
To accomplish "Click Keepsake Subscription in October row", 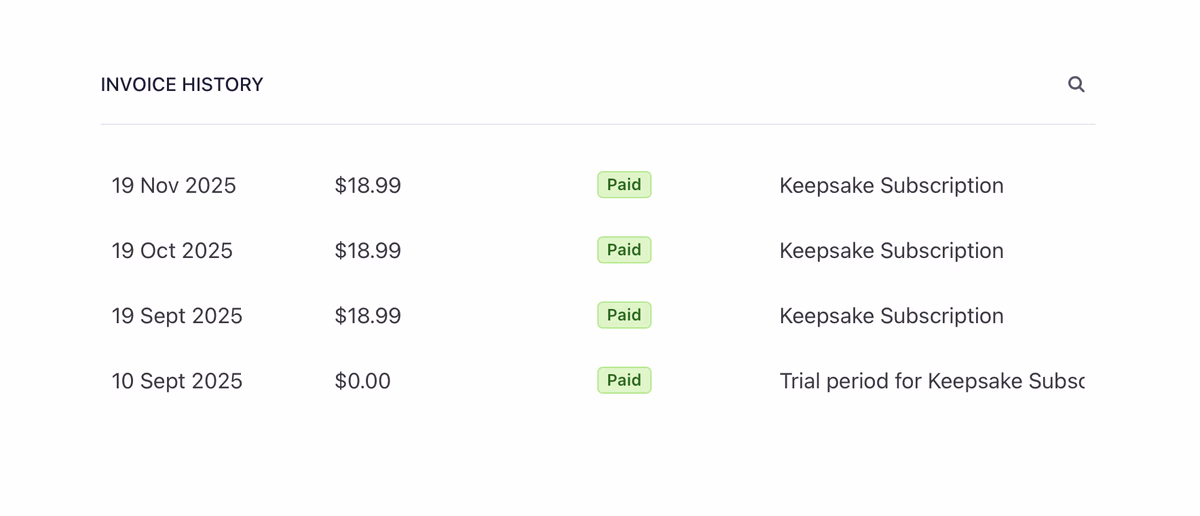I will tap(891, 251).
